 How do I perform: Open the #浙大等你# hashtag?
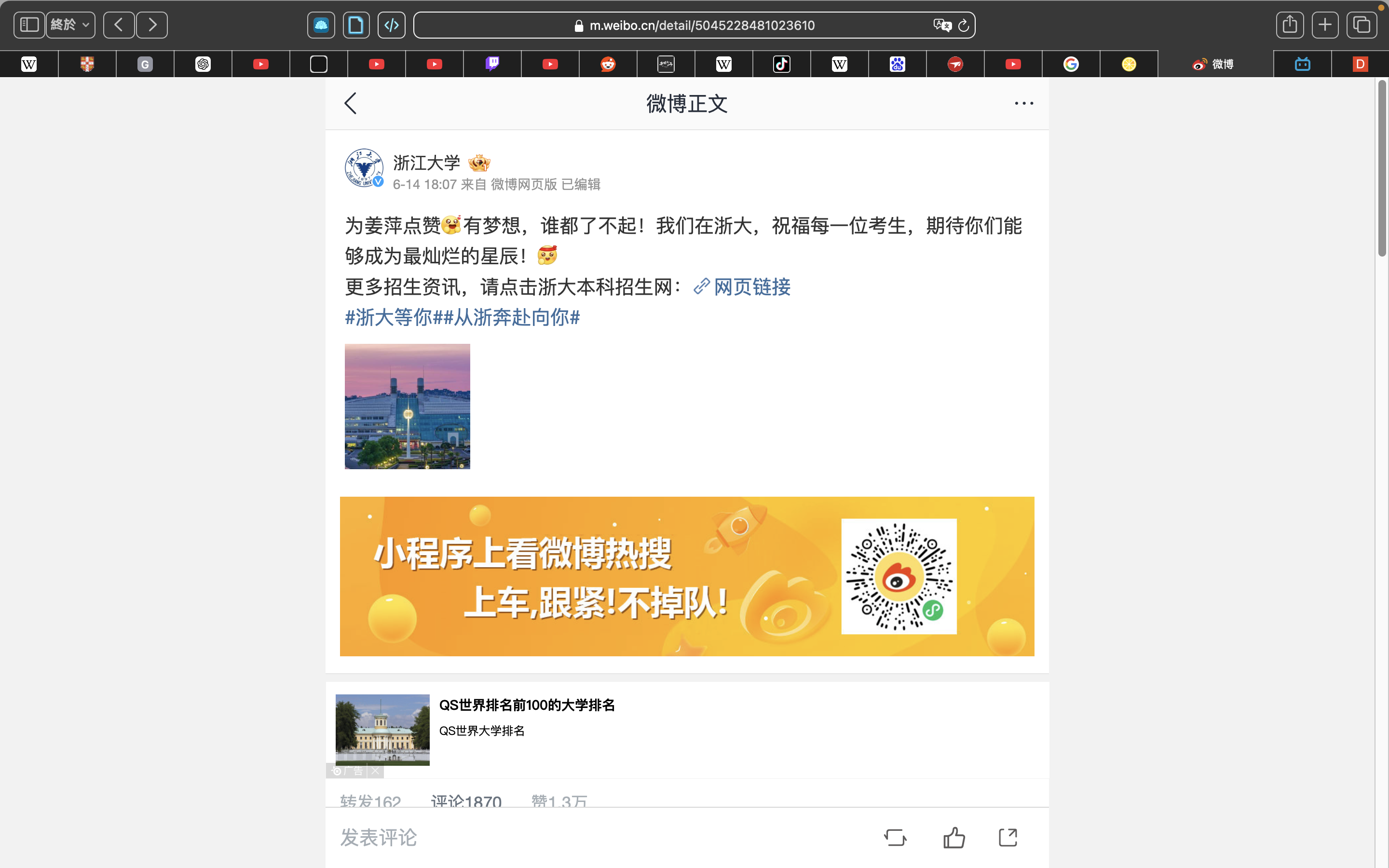(394, 317)
